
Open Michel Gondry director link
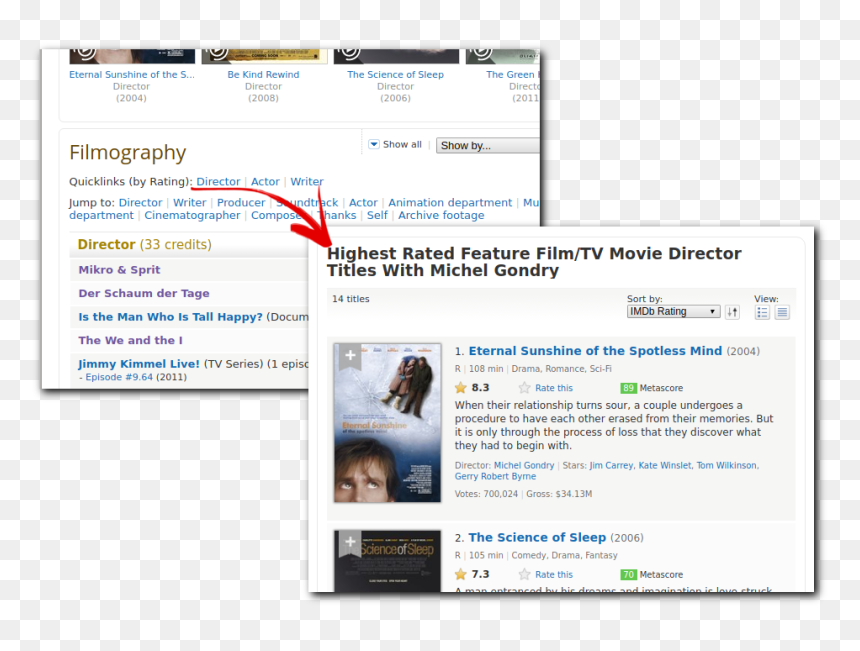pos(524,465)
